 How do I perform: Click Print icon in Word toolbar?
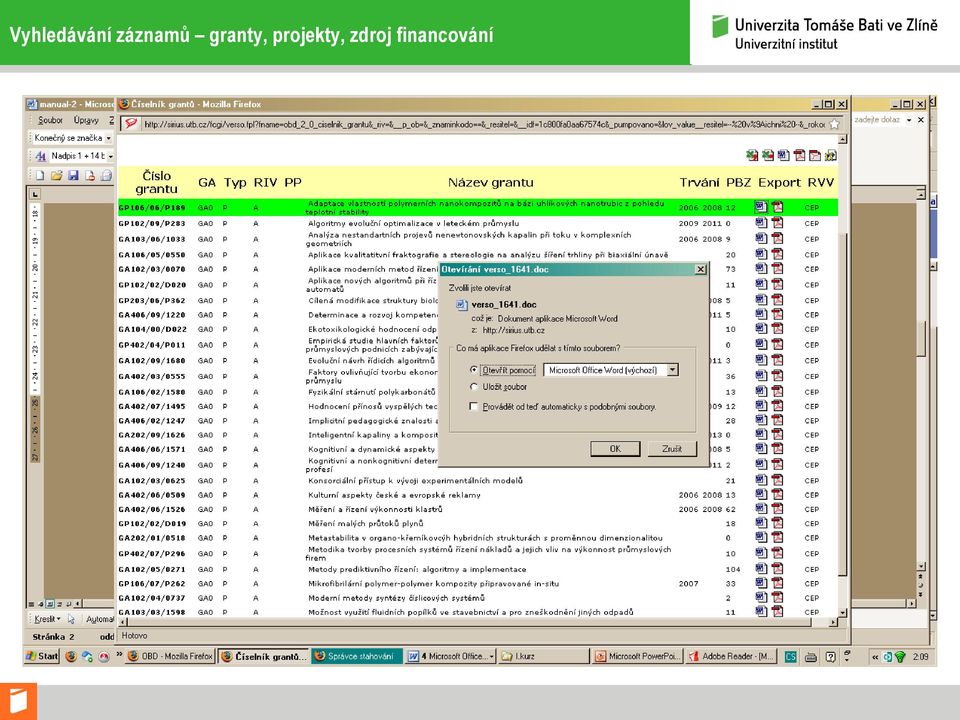(106, 176)
